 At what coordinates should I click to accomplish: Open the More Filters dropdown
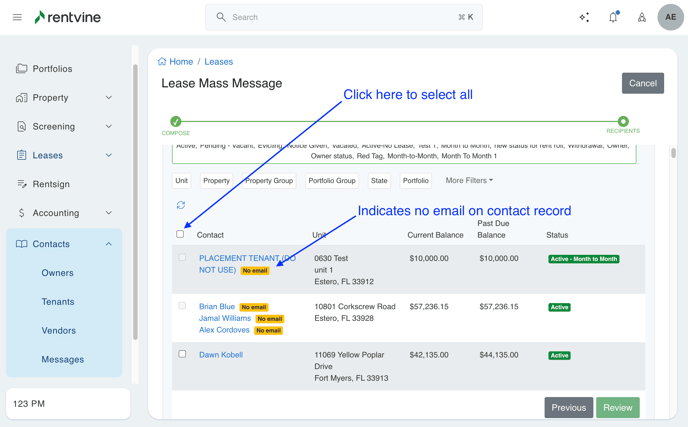coord(469,181)
